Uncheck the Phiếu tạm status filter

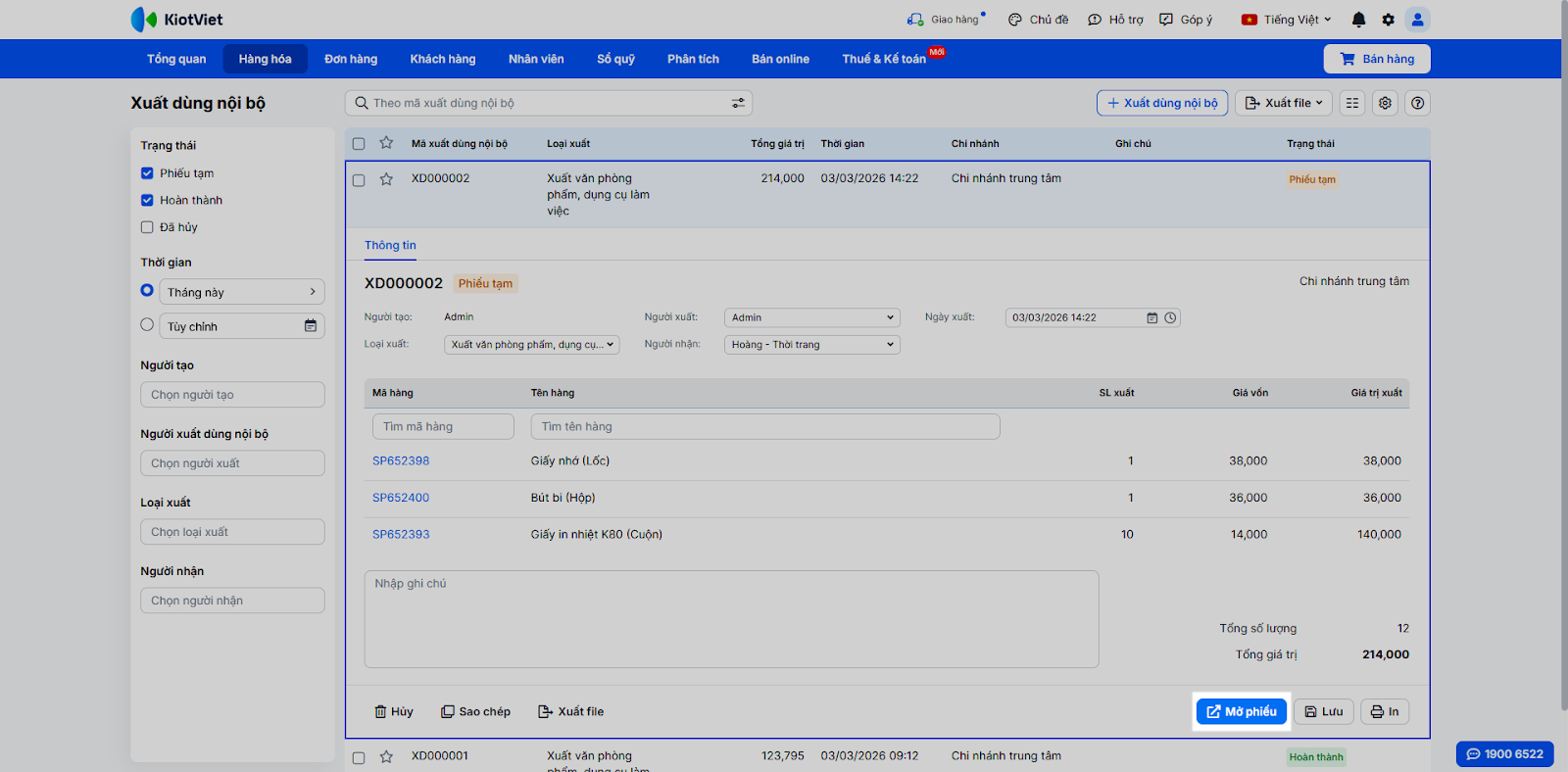(x=147, y=173)
